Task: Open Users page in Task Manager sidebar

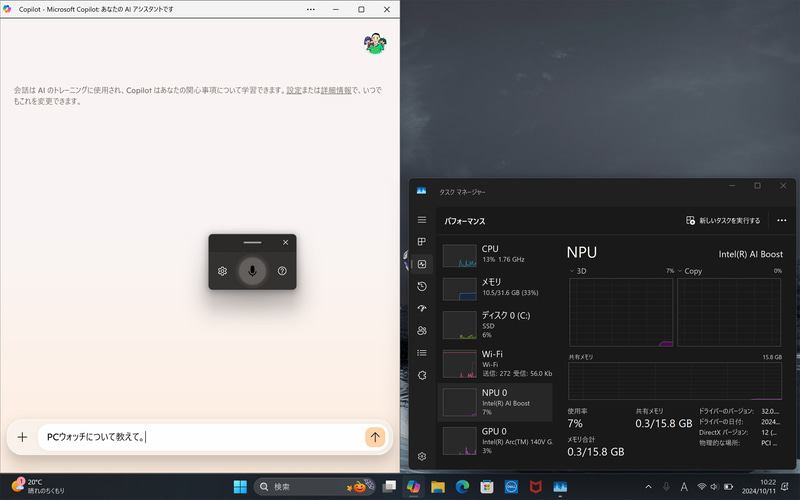Action: point(421,331)
